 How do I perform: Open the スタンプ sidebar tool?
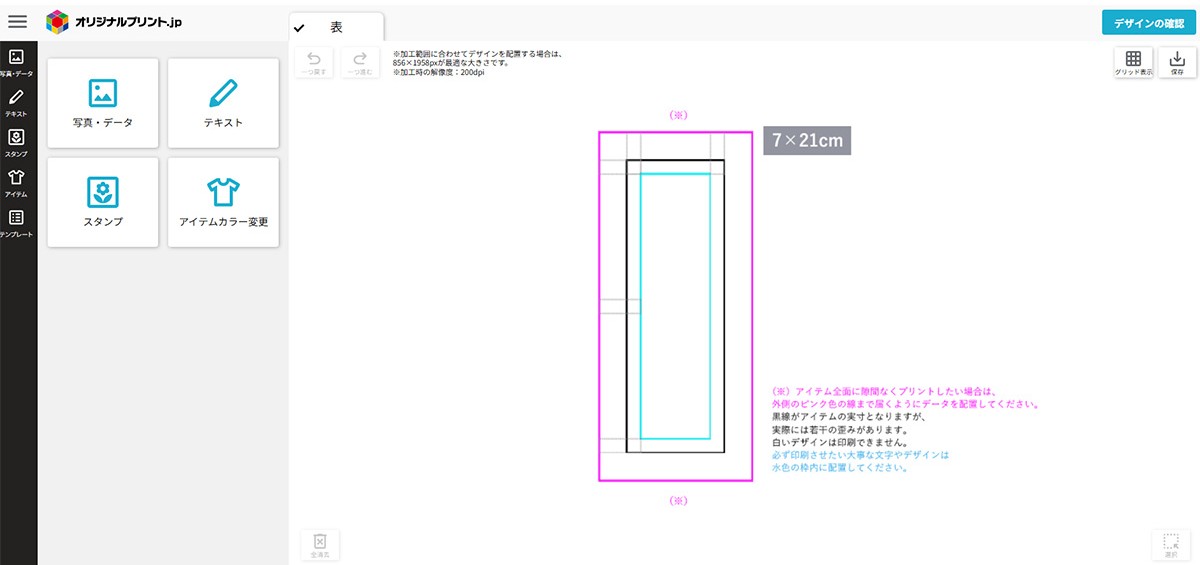pos(16,143)
